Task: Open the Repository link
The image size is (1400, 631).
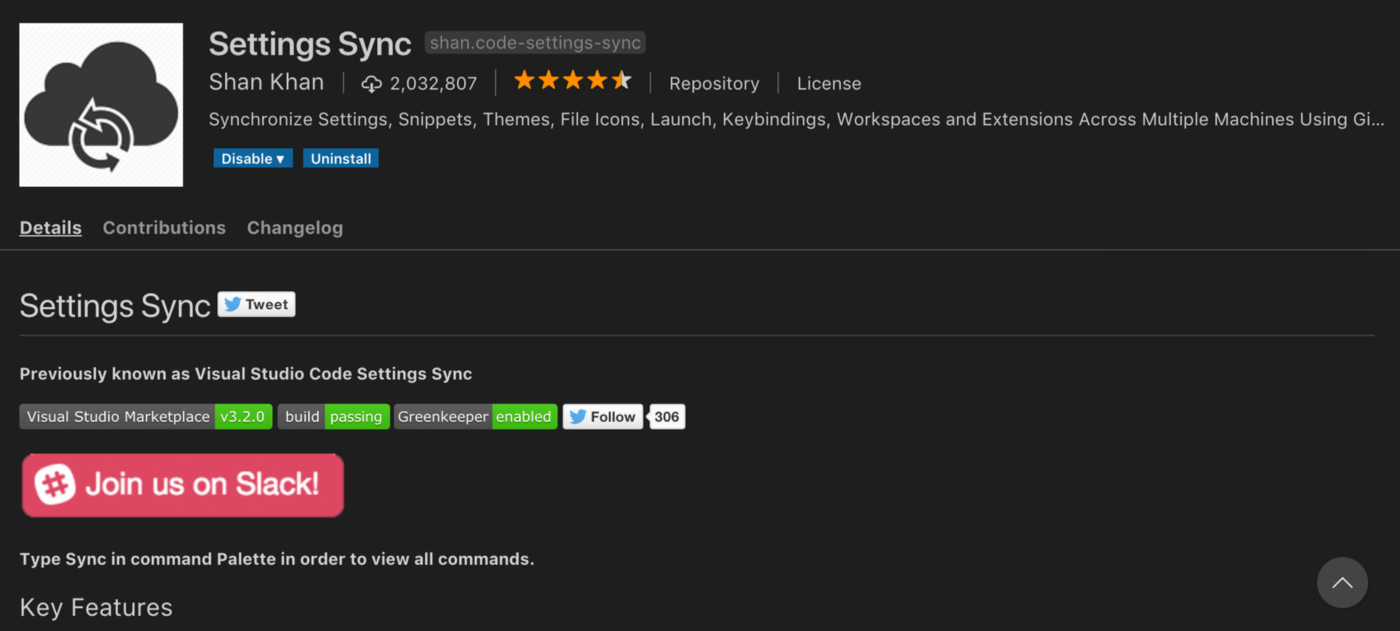Action: (714, 84)
